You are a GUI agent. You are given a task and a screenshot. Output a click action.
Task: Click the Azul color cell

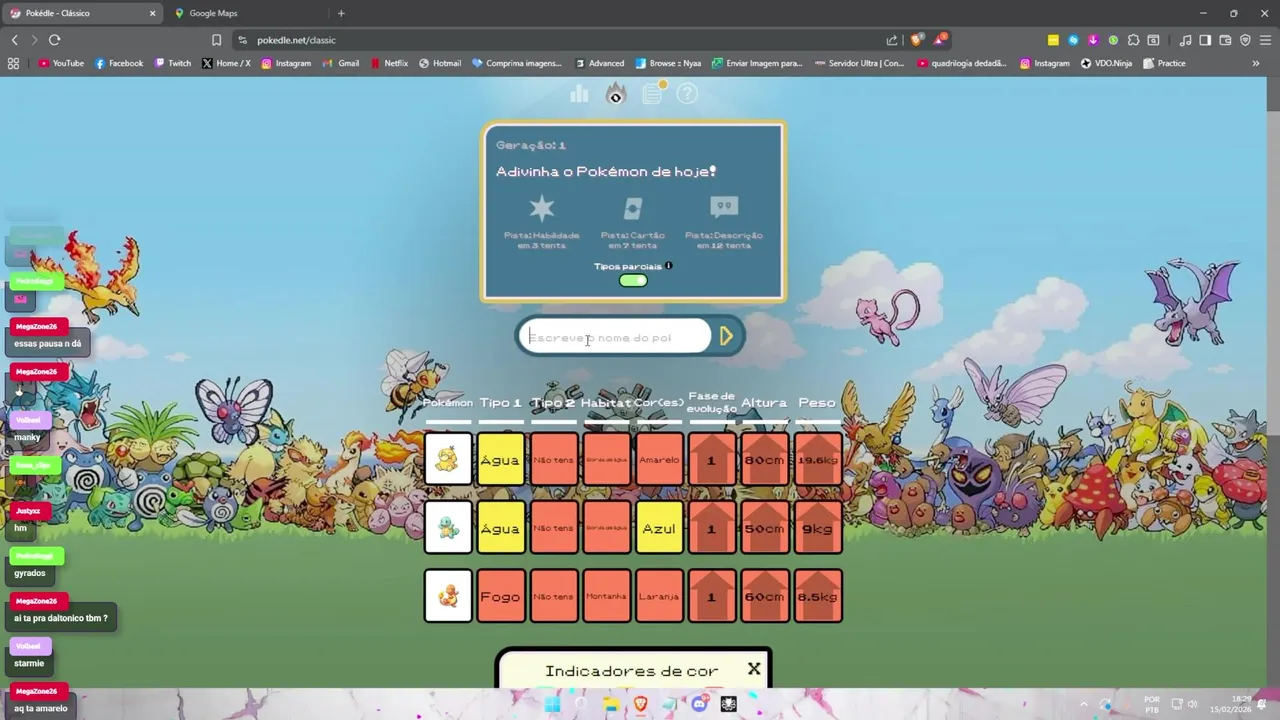point(659,528)
